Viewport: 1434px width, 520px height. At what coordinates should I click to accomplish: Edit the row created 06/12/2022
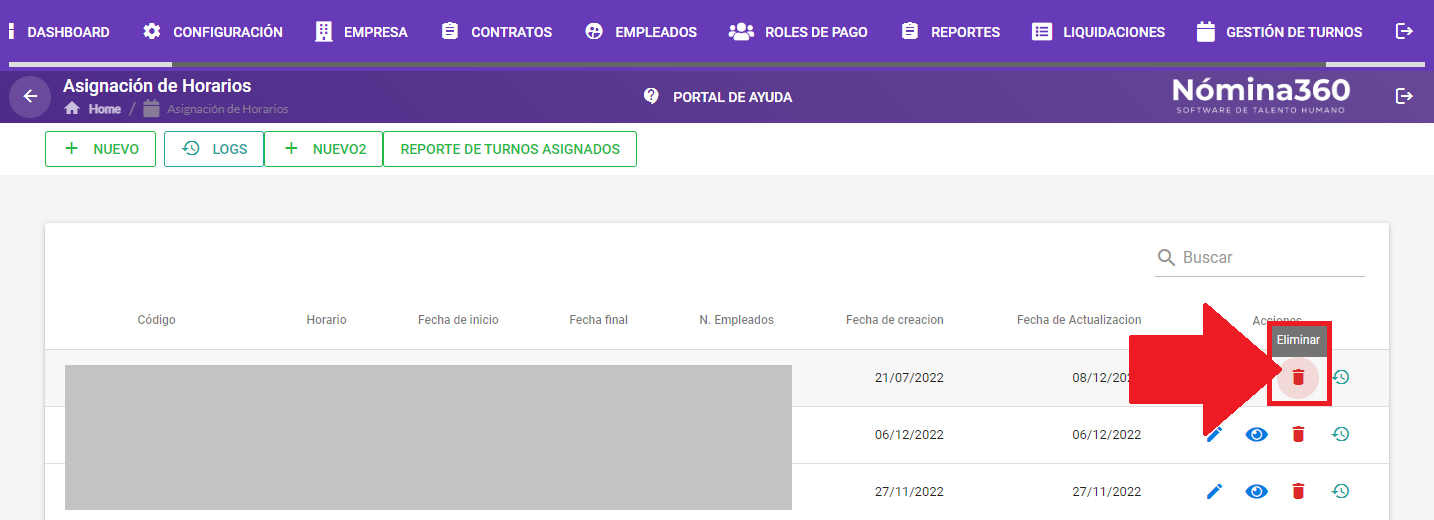[x=1214, y=434]
